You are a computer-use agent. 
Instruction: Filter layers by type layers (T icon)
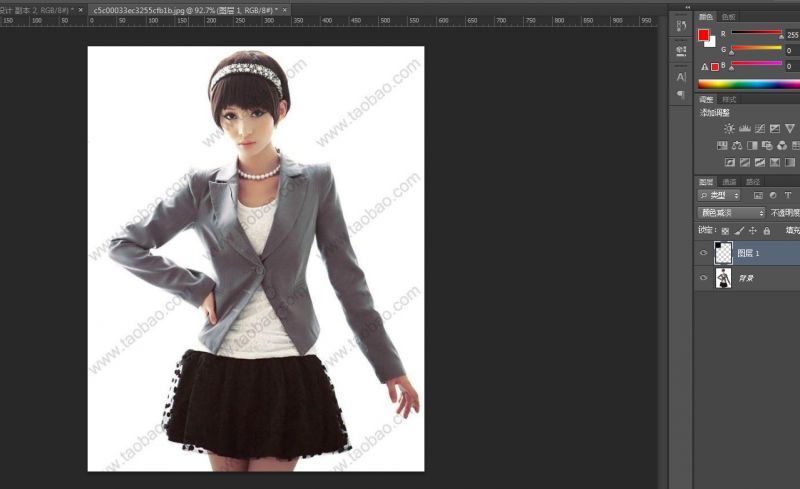[x=788, y=196]
